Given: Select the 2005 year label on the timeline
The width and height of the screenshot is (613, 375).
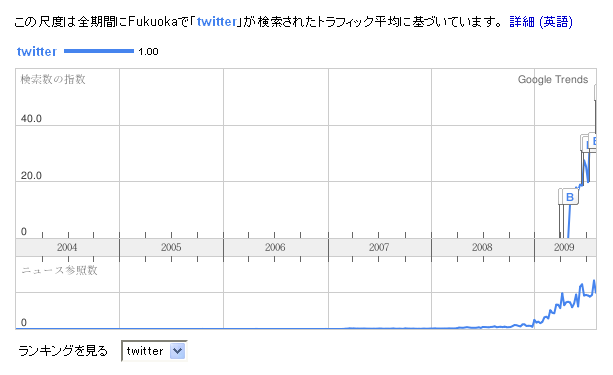Looking at the screenshot, I should pos(171,247).
